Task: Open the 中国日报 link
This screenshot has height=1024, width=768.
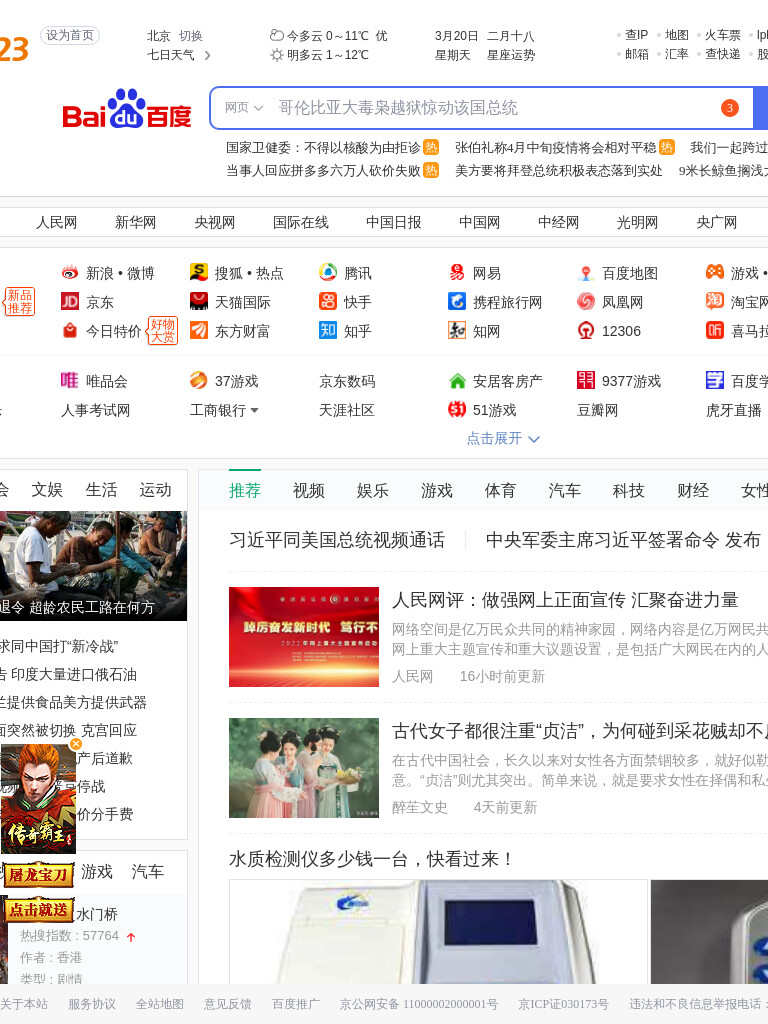Action: coord(393,223)
